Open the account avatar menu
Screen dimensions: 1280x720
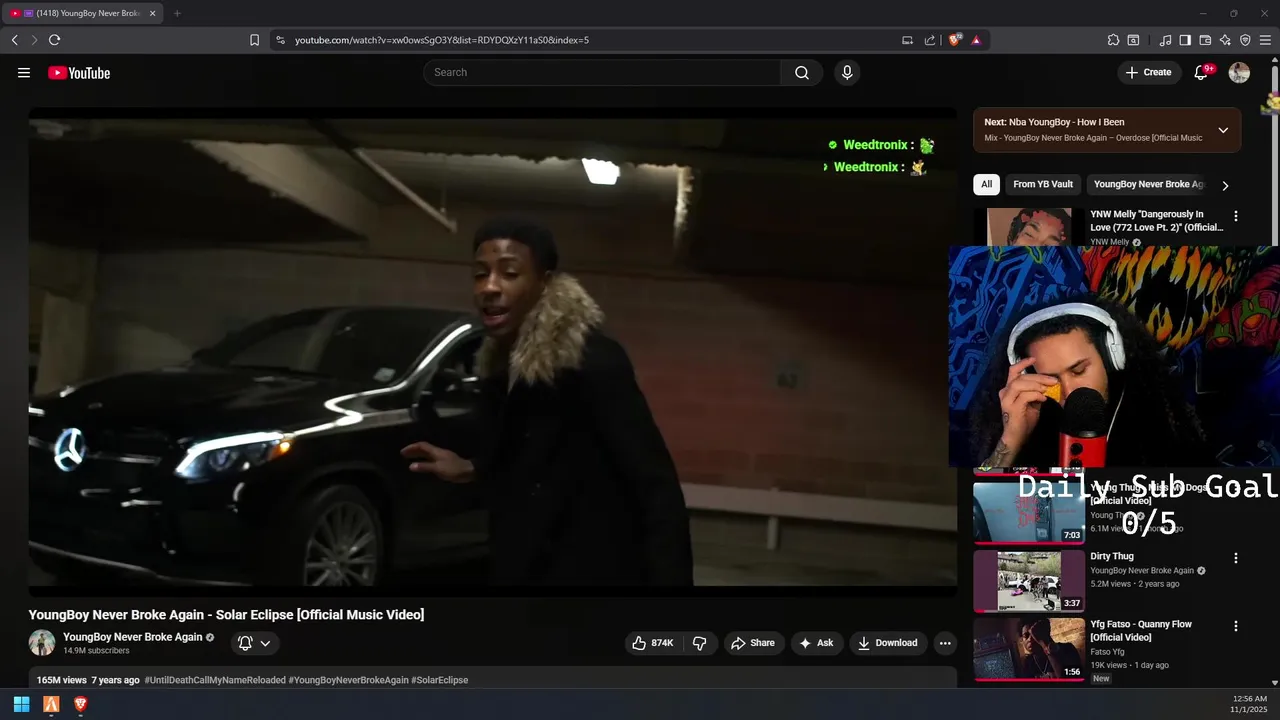pos(1239,72)
